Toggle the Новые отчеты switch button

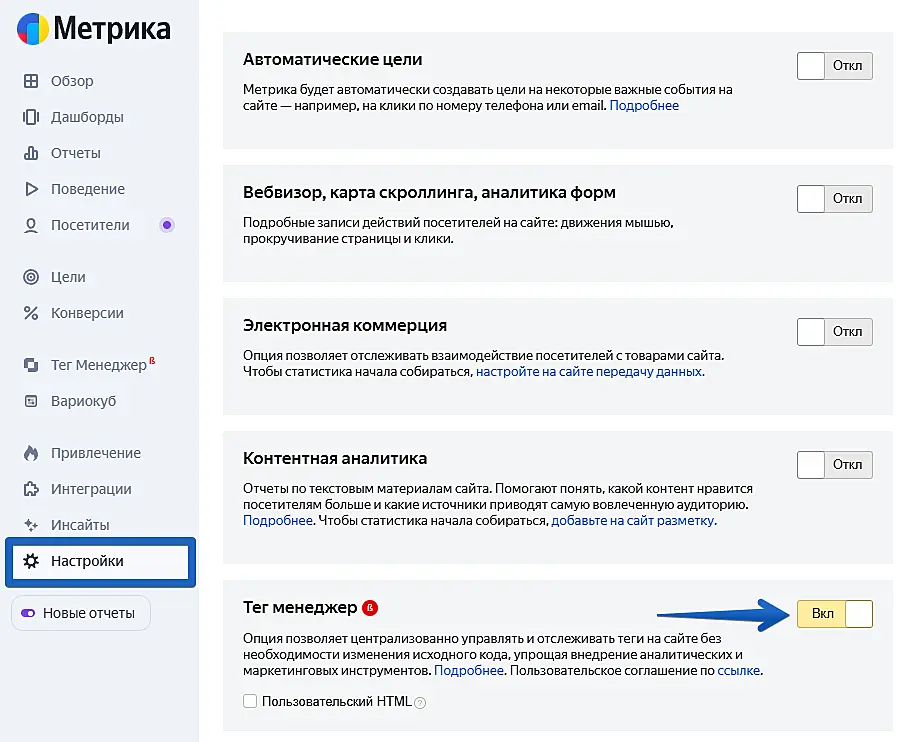80,613
